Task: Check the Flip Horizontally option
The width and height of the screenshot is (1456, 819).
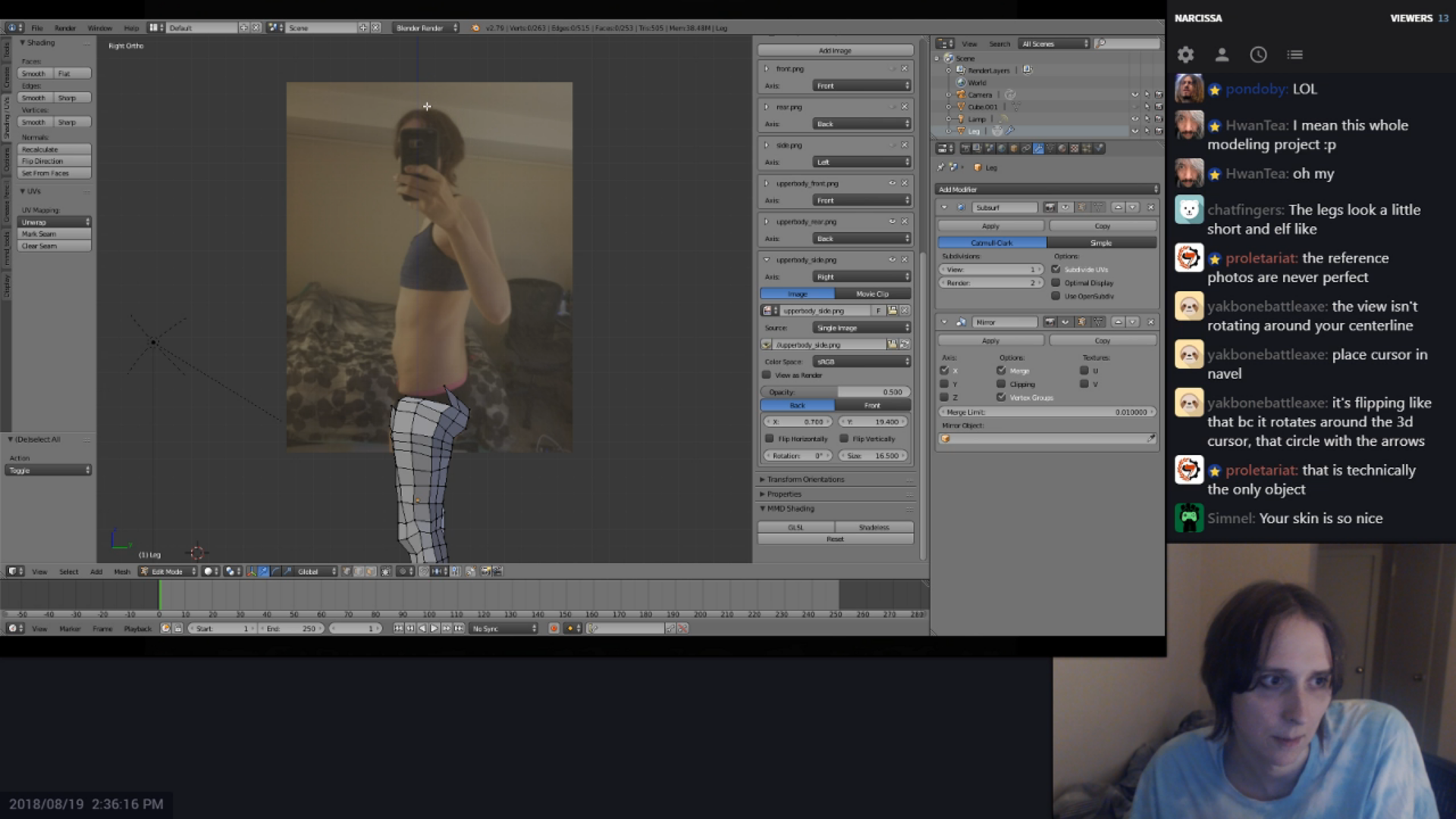Action: [x=770, y=438]
